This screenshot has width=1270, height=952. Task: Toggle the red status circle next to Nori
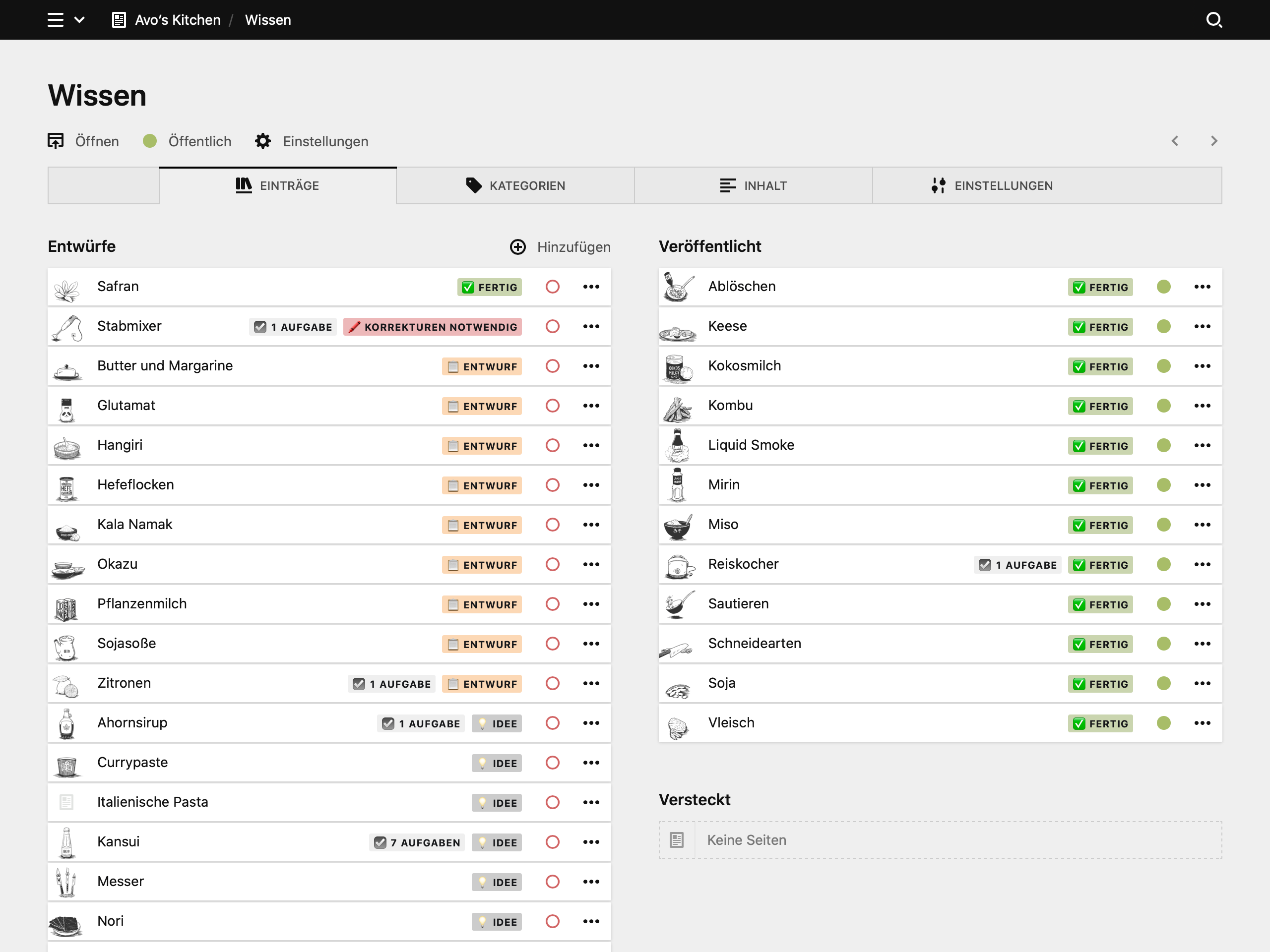pyautogui.click(x=552, y=921)
